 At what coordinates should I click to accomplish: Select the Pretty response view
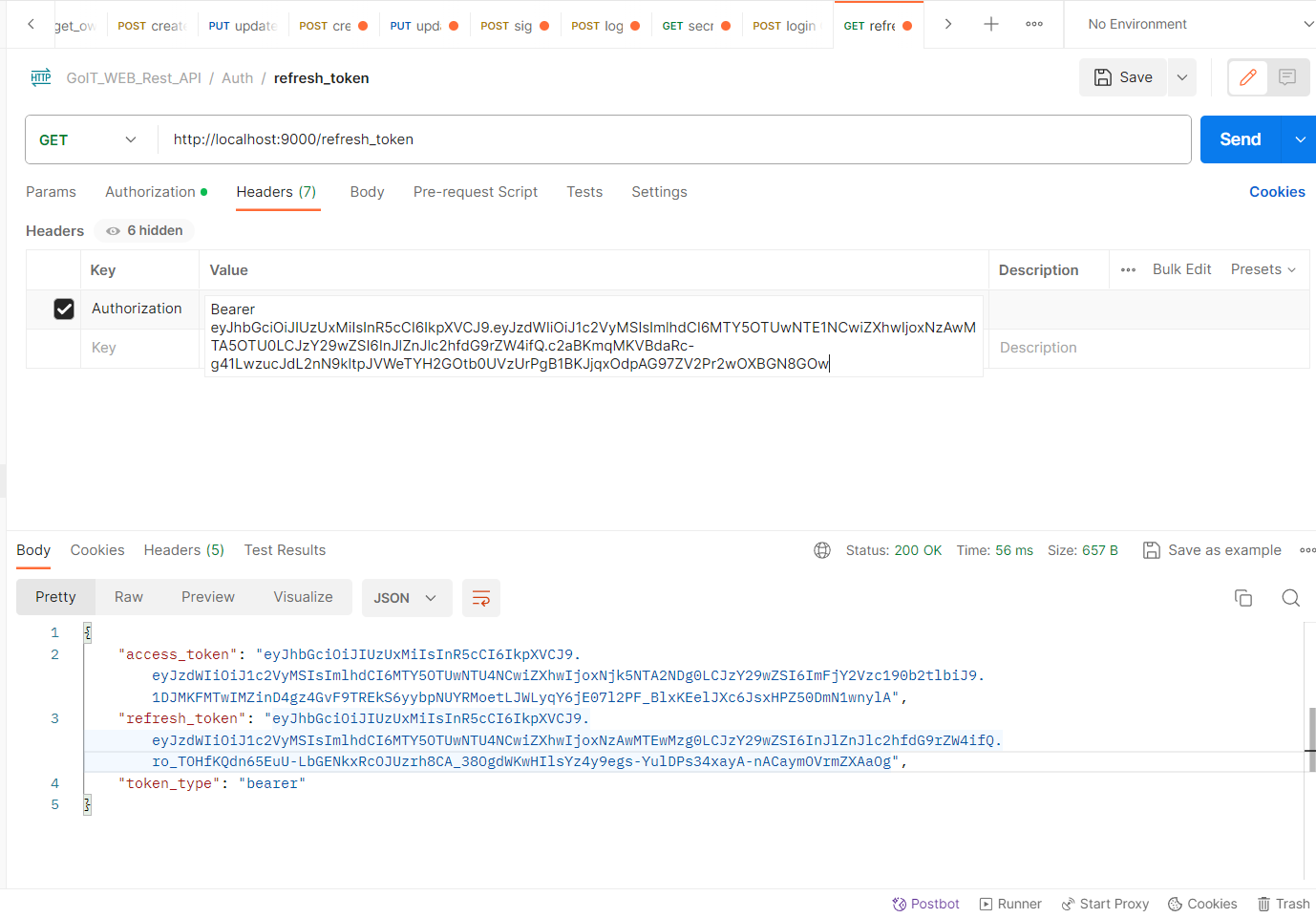[x=55, y=597]
